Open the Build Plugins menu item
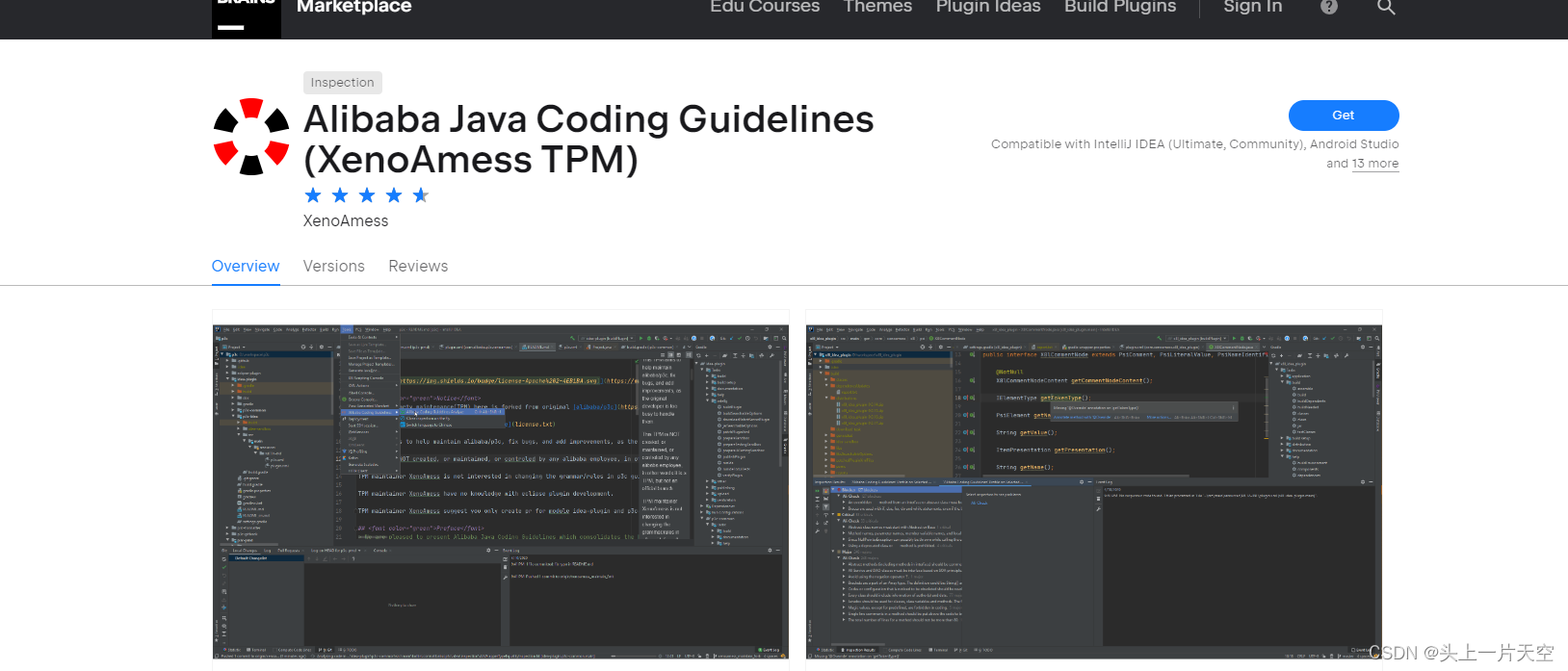 click(1120, 7)
